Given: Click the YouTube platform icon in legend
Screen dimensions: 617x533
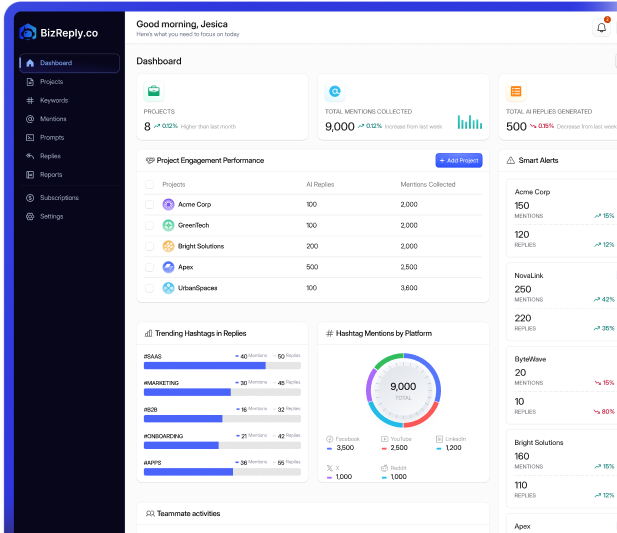Looking at the screenshot, I should click(384, 439).
